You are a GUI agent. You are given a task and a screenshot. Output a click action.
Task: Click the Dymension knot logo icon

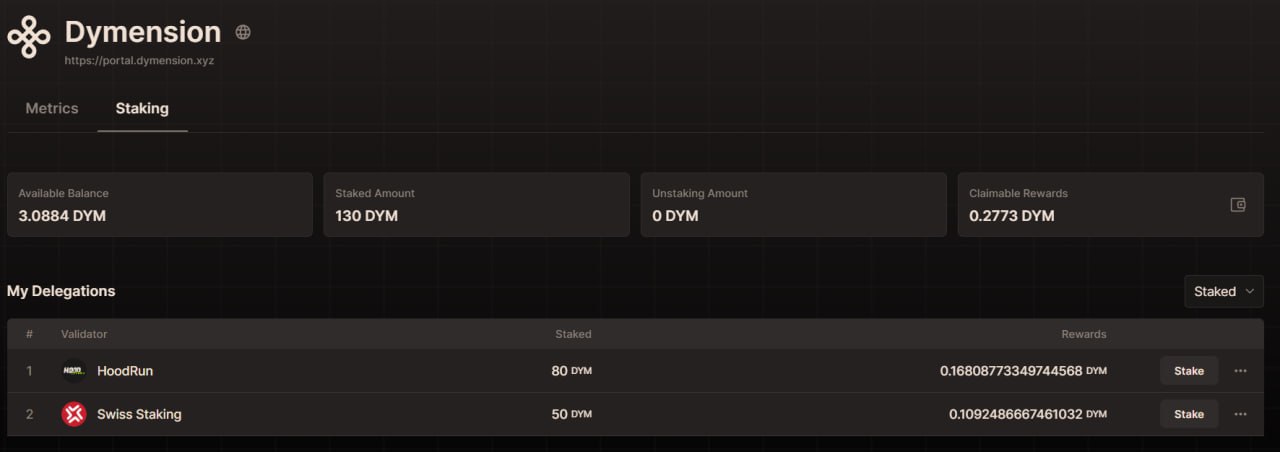click(x=29, y=38)
